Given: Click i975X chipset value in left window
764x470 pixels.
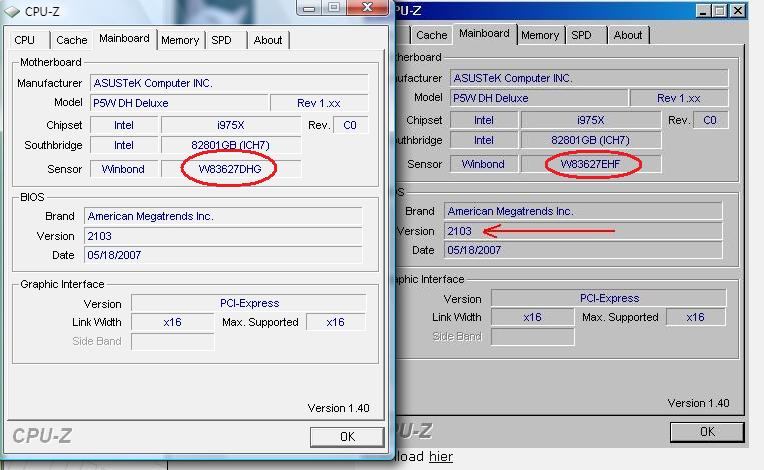Looking at the screenshot, I should point(230,125).
